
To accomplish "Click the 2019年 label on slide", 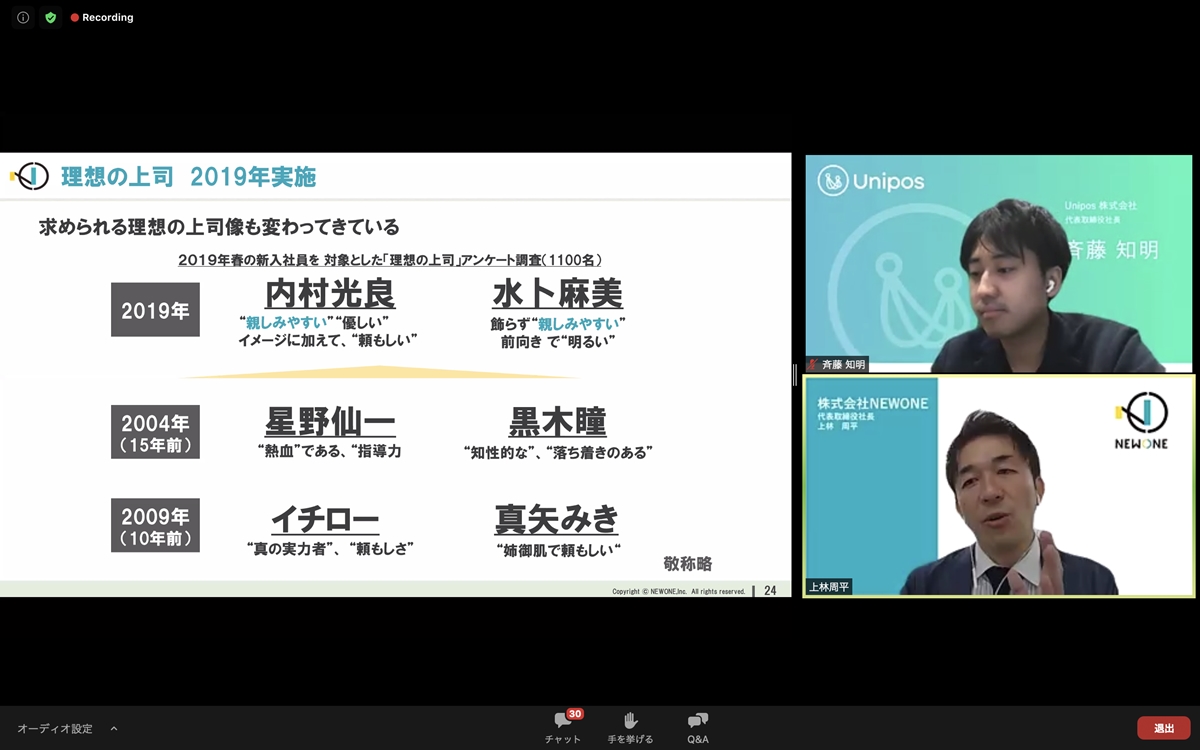I will tap(155, 310).
